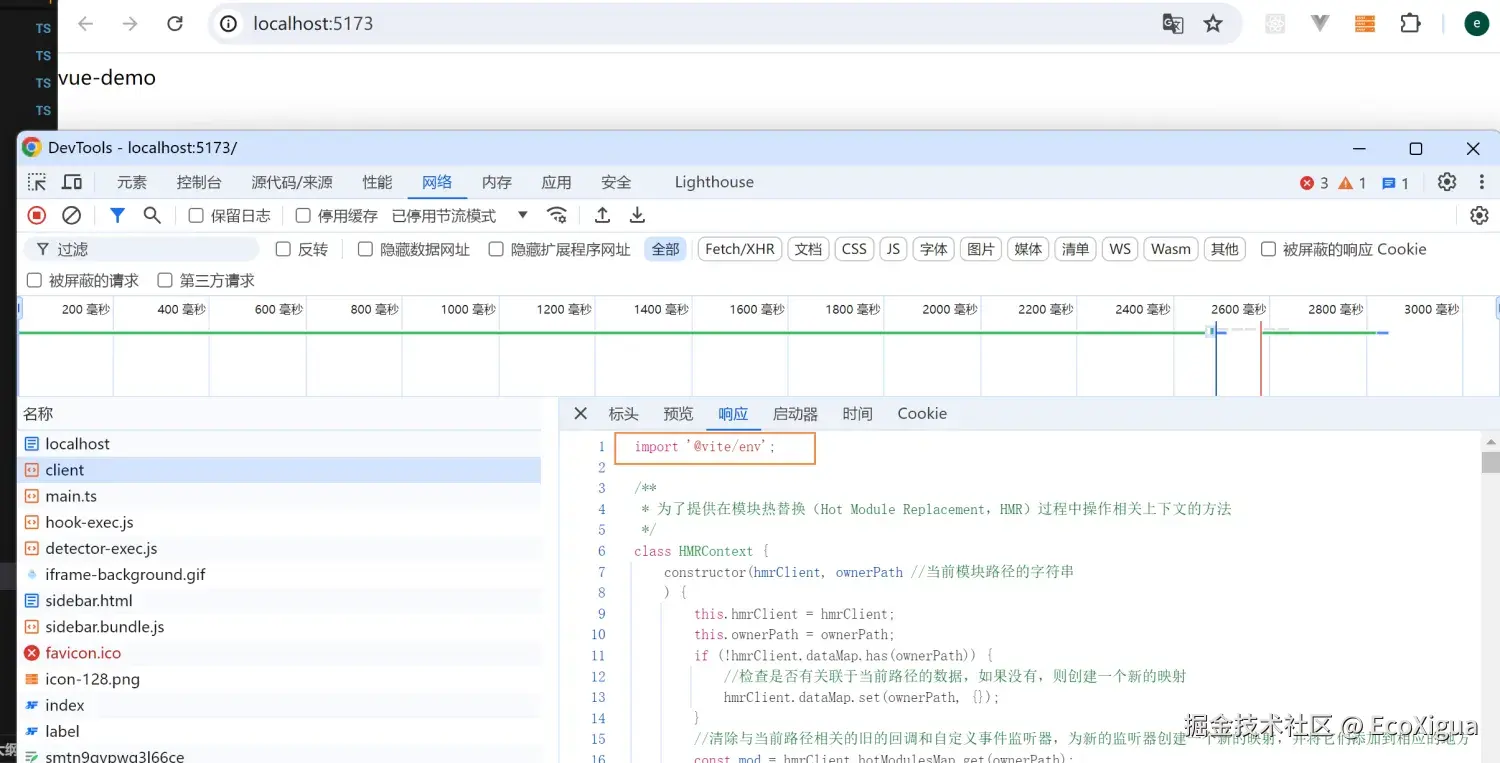Open the Chrome profile avatar
Screen dimensions: 1500x763
(1476, 23)
